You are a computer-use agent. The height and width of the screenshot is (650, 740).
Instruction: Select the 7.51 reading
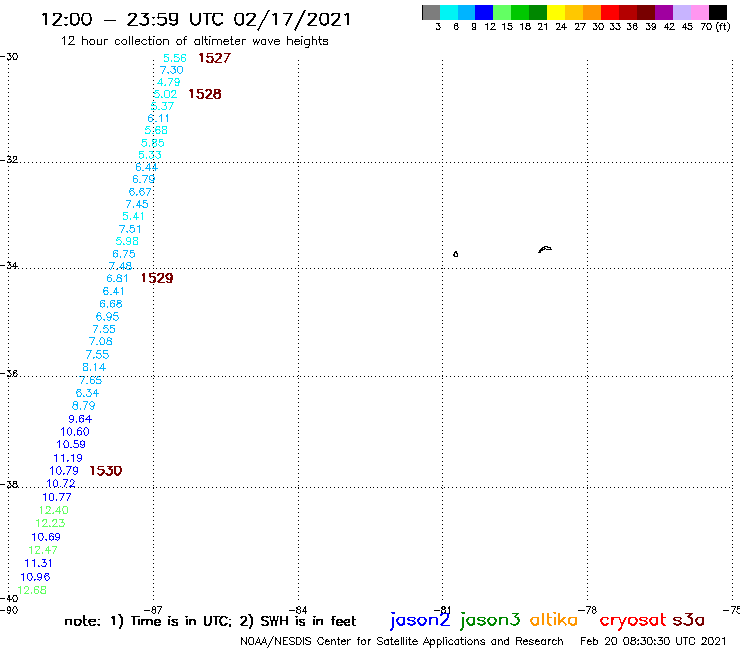tap(130, 229)
